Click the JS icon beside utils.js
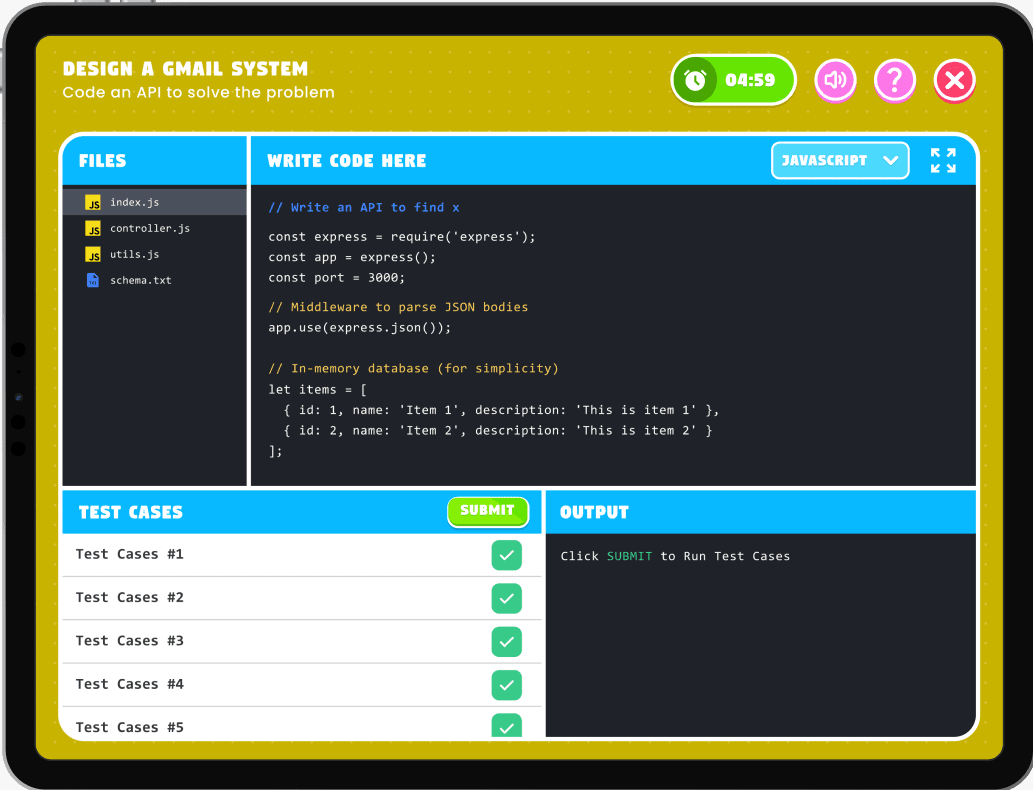Viewport: 1033px width, 790px height. tap(93, 254)
